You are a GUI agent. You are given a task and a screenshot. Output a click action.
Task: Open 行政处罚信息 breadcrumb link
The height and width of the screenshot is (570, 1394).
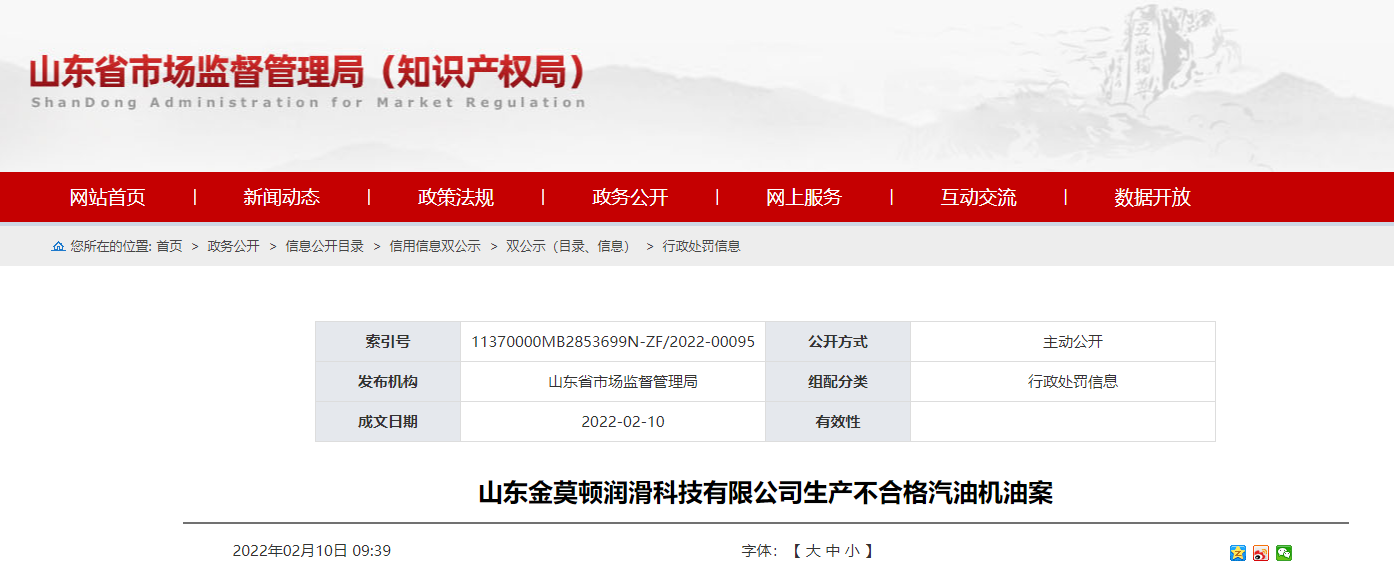(701, 246)
